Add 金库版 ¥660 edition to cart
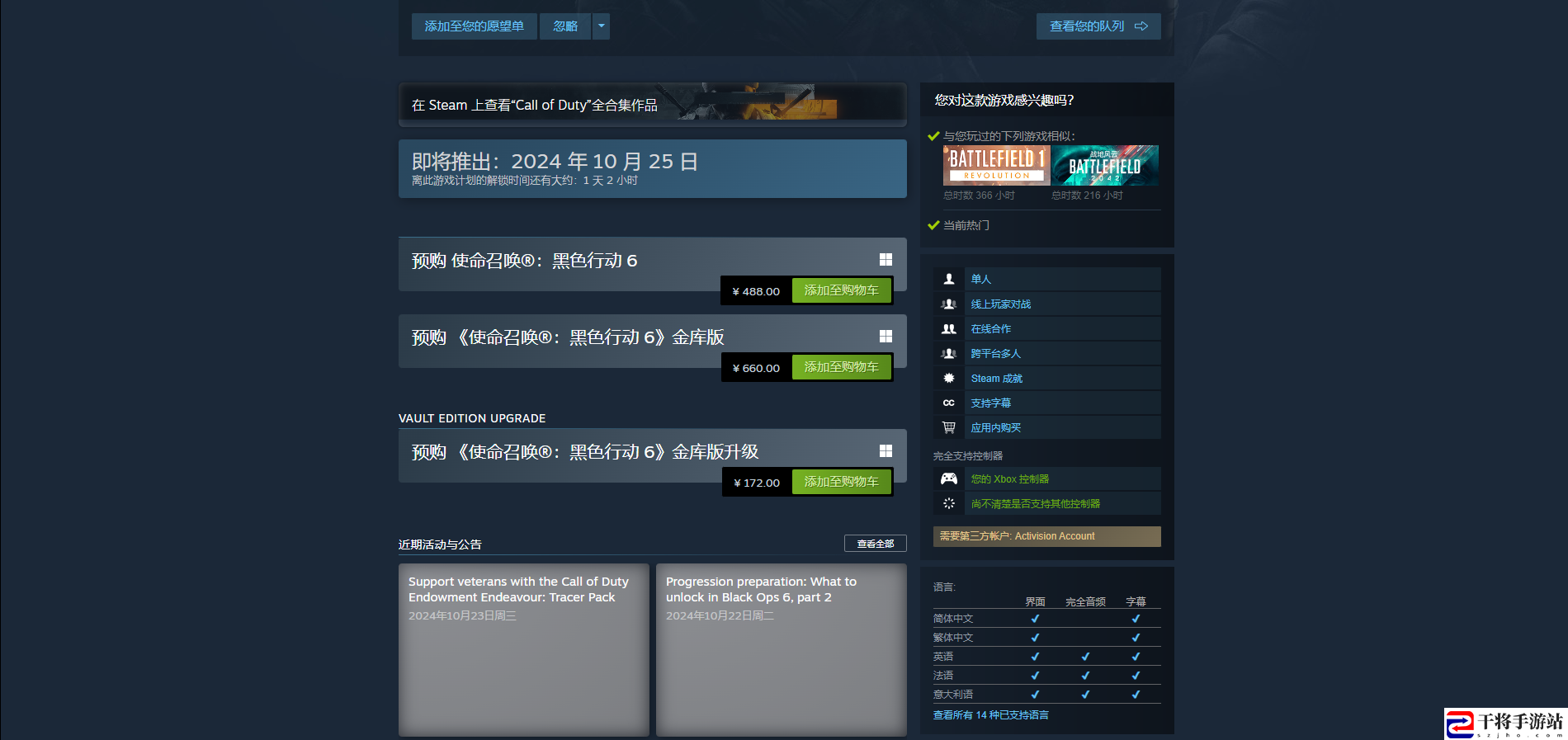Viewport: 1568px width, 740px height. click(841, 367)
